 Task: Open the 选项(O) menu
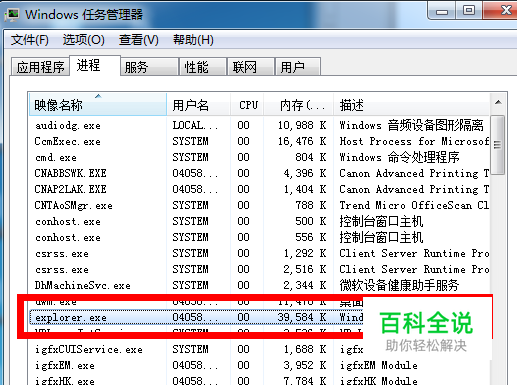[x=84, y=40]
